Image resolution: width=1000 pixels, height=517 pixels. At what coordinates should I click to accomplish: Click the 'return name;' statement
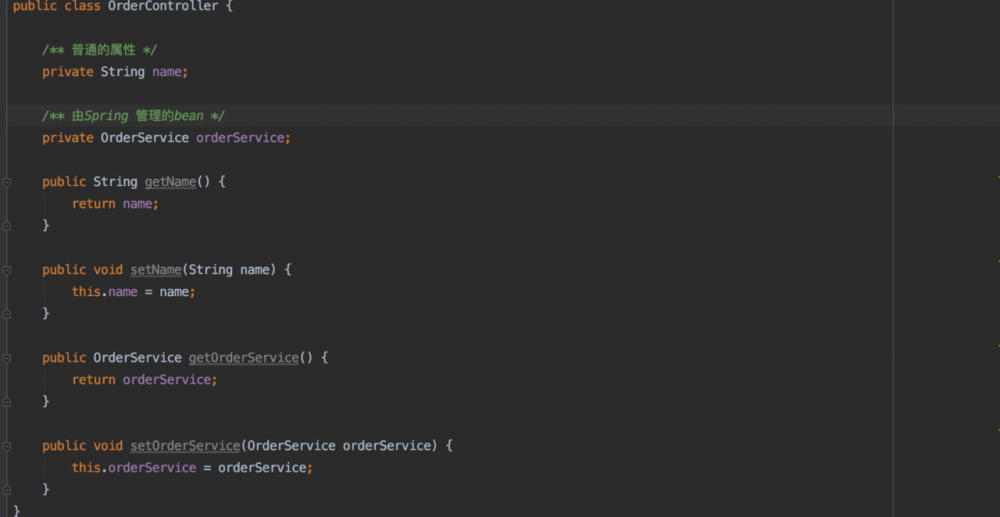point(115,204)
